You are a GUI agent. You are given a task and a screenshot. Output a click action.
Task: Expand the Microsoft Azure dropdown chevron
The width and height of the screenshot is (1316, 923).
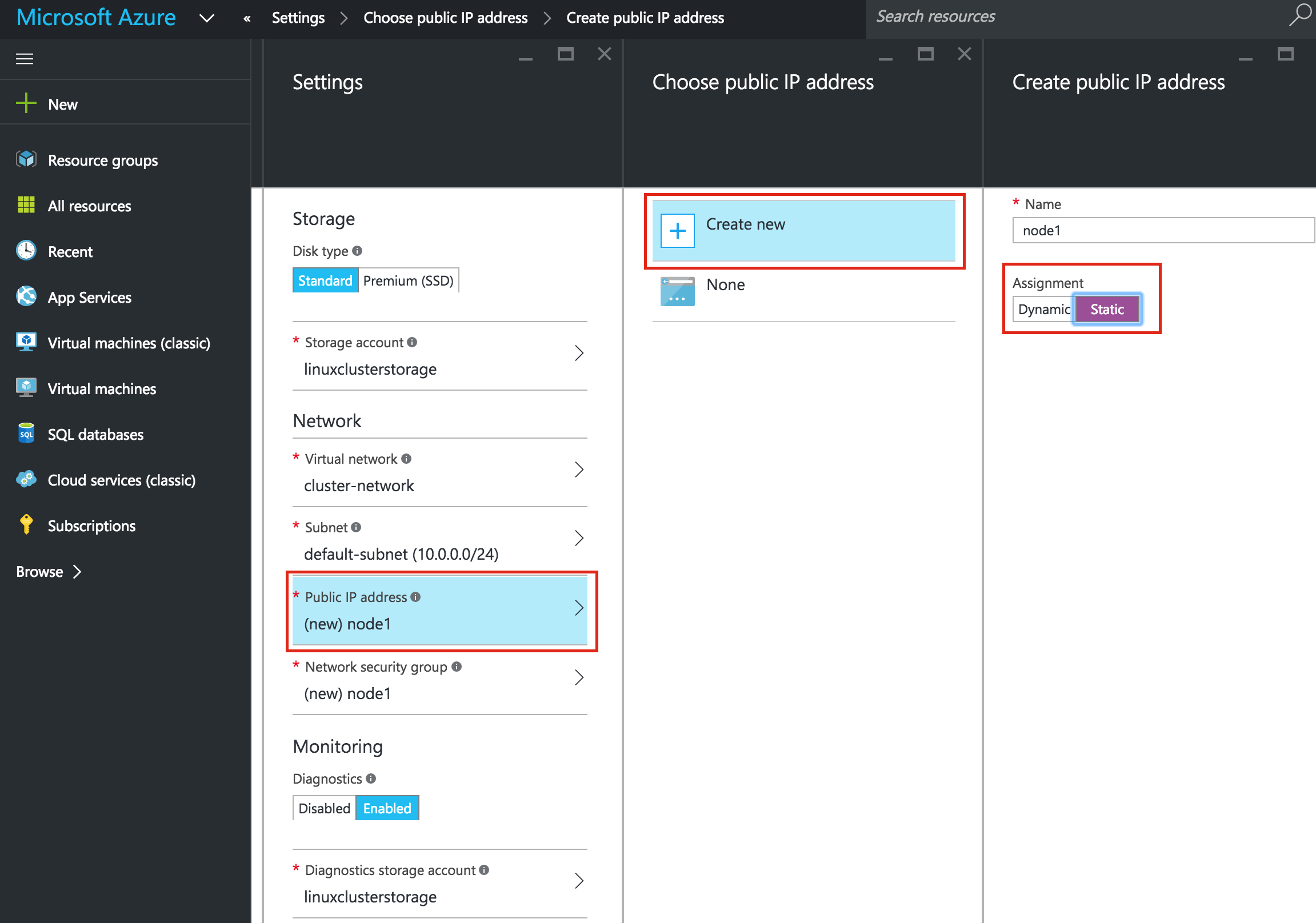pyautogui.click(x=206, y=18)
